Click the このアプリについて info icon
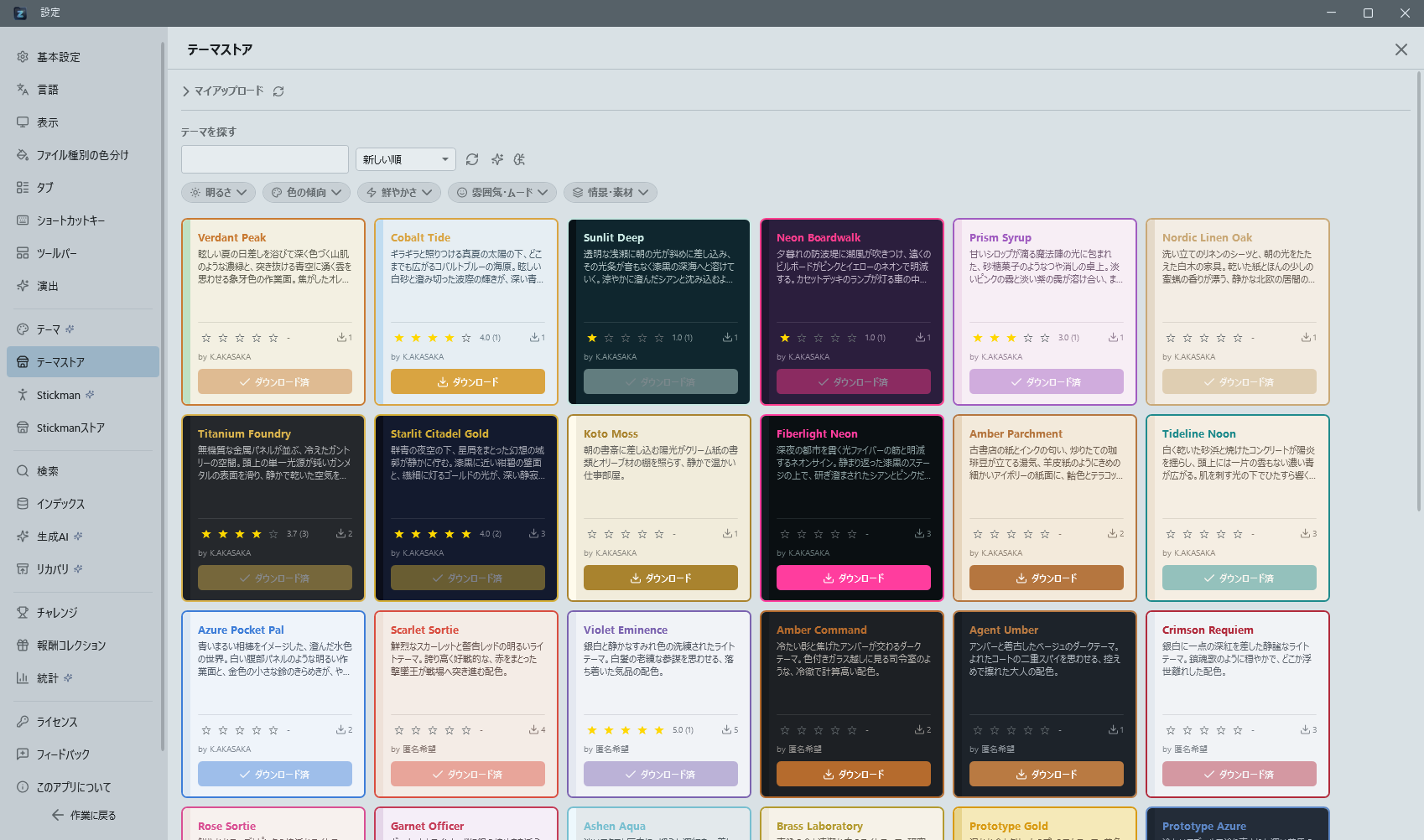This screenshot has width=1424, height=840. [23, 787]
